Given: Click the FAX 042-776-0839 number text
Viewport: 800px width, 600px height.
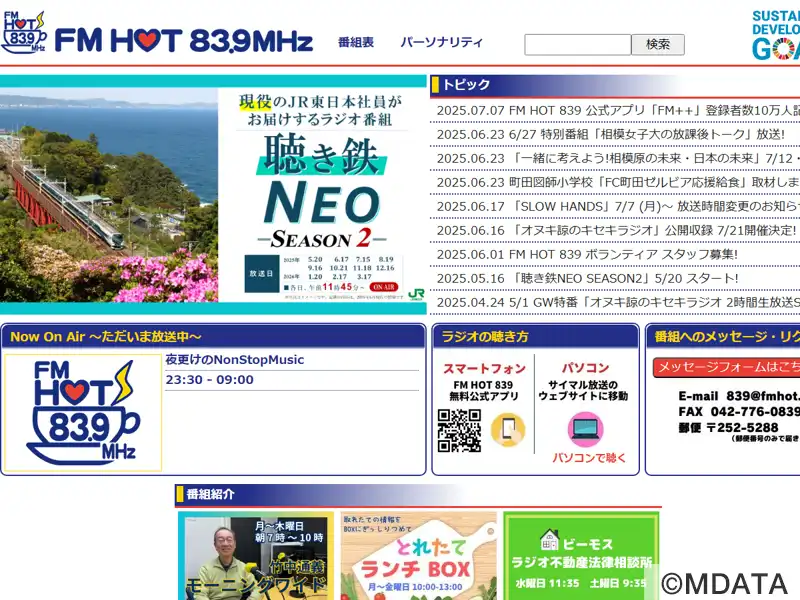Looking at the screenshot, I should tap(739, 412).
